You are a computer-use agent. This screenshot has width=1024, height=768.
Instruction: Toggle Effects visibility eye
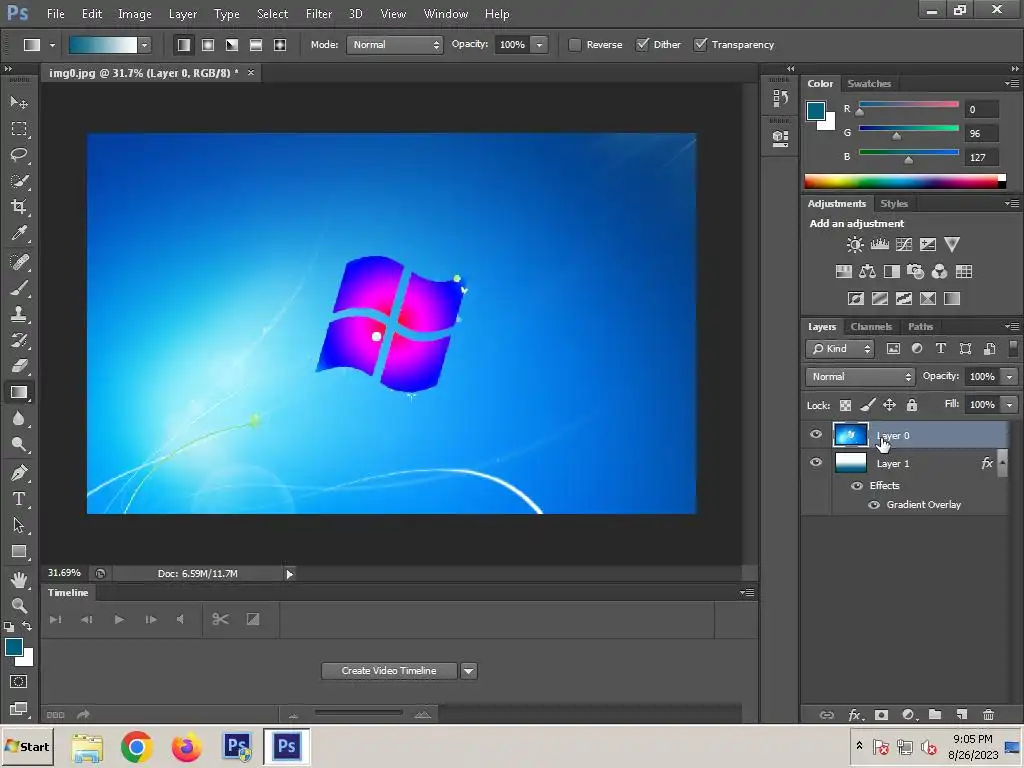[857, 486]
